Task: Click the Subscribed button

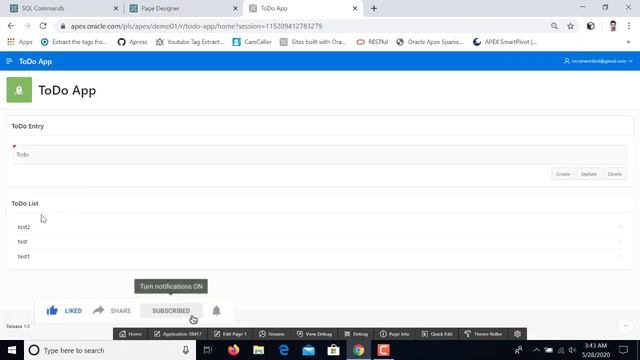Action: [171, 311]
